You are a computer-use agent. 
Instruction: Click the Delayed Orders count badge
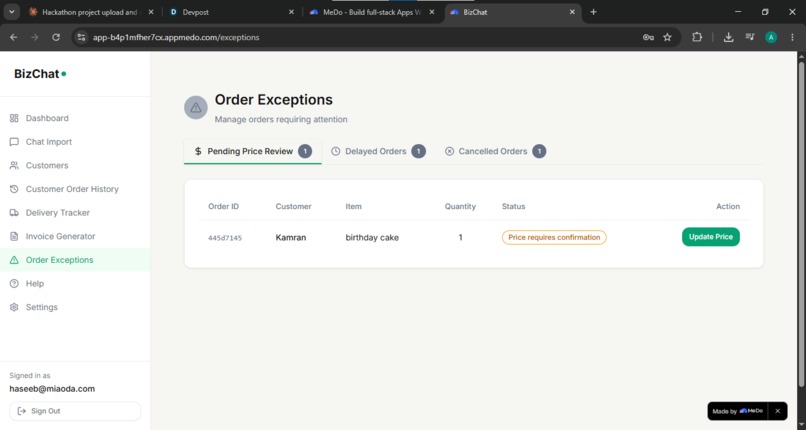[x=418, y=152]
